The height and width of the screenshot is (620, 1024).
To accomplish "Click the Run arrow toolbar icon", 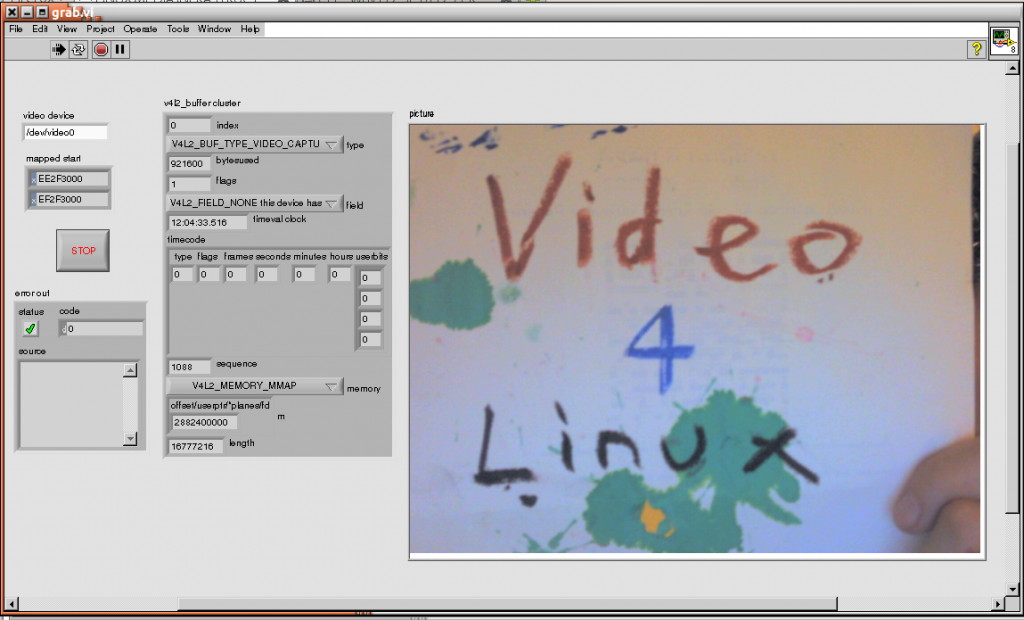I will click(58, 49).
